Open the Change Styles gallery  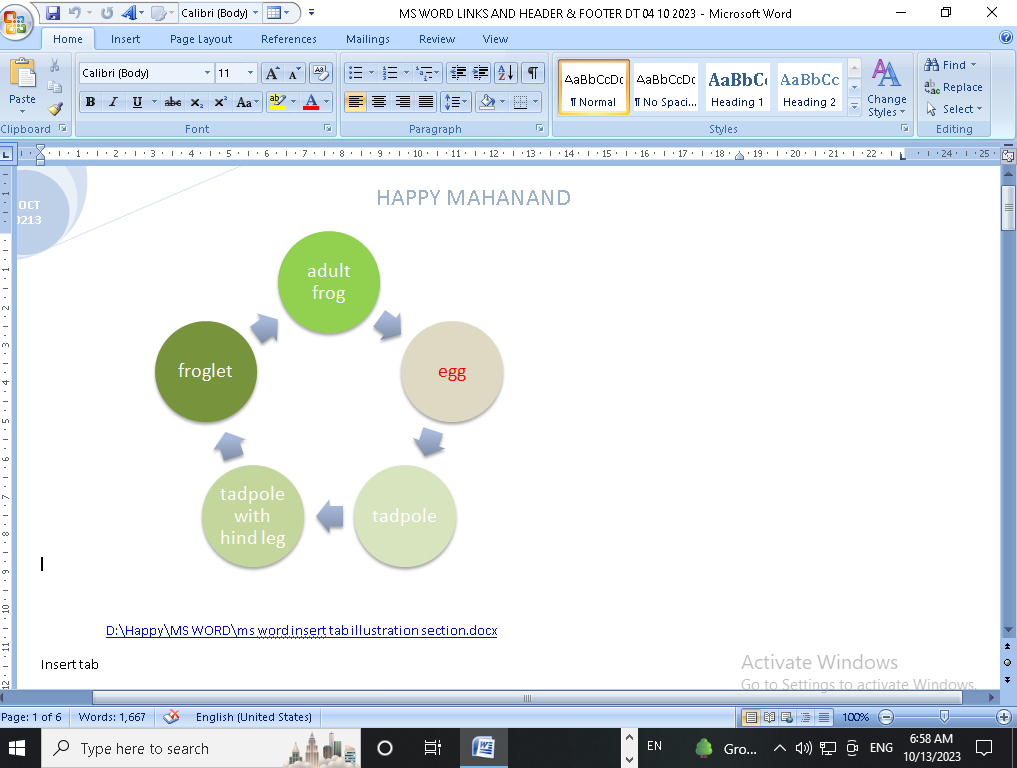tap(886, 88)
